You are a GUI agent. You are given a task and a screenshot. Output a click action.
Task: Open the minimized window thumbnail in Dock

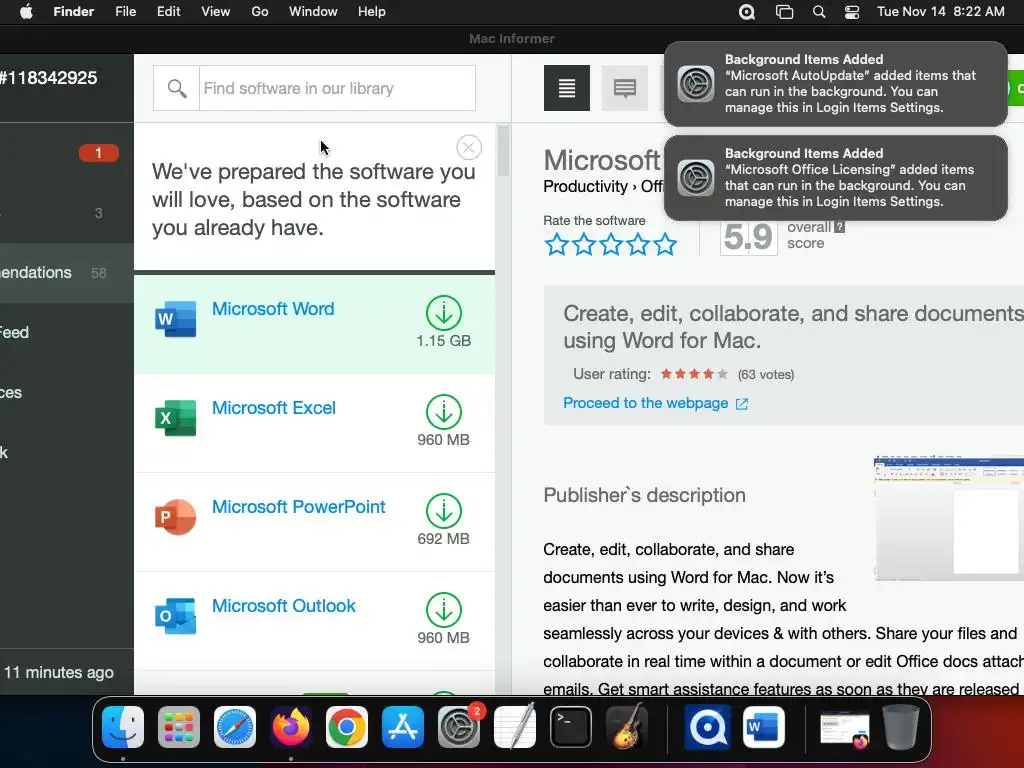point(845,728)
